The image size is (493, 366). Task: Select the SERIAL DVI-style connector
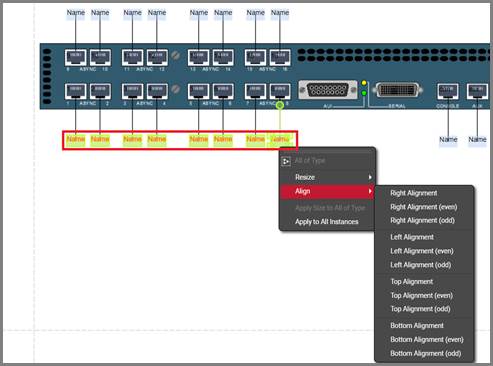pyautogui.click(x=397, y=90)
